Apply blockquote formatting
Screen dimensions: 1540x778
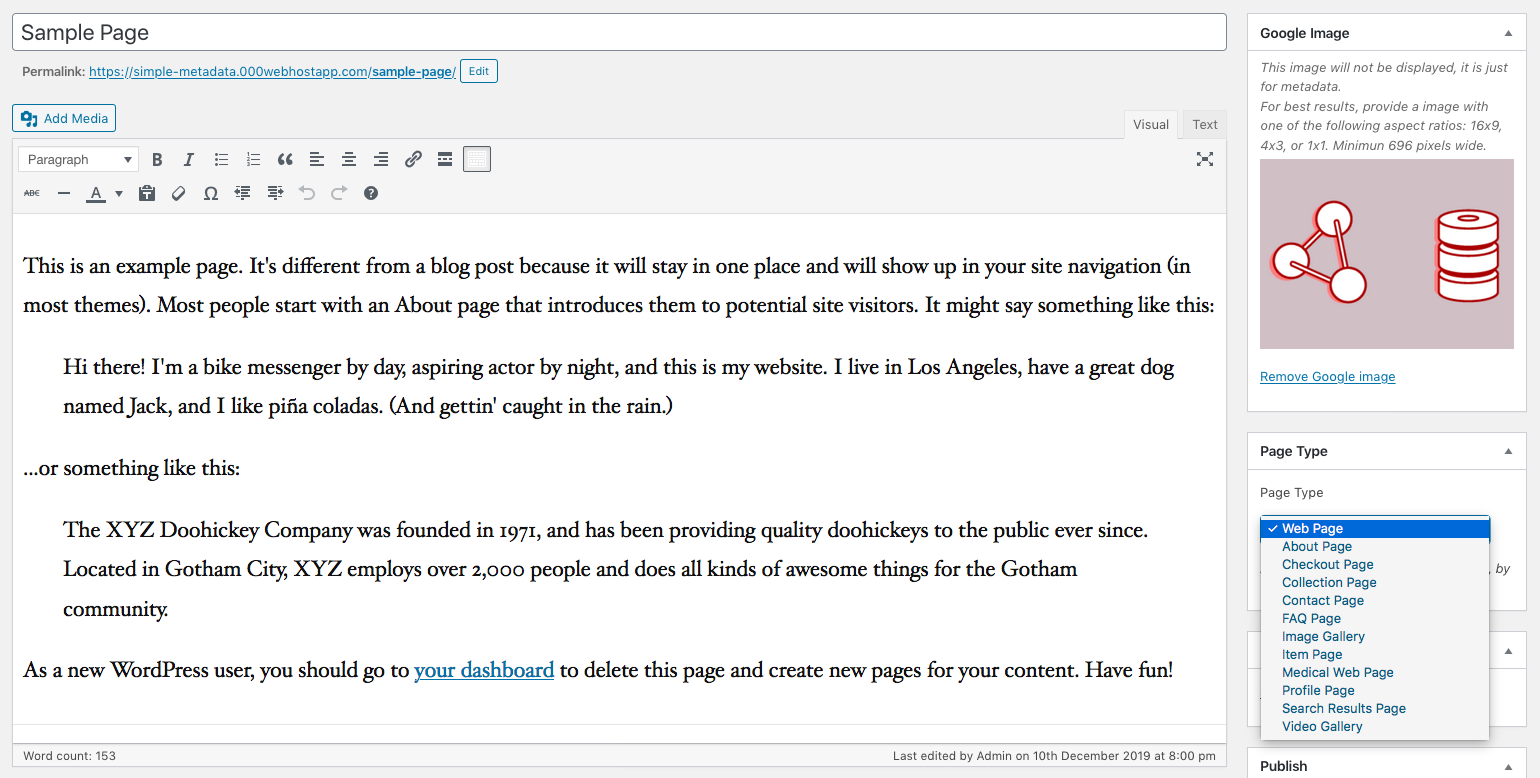(x=285, y=159)
